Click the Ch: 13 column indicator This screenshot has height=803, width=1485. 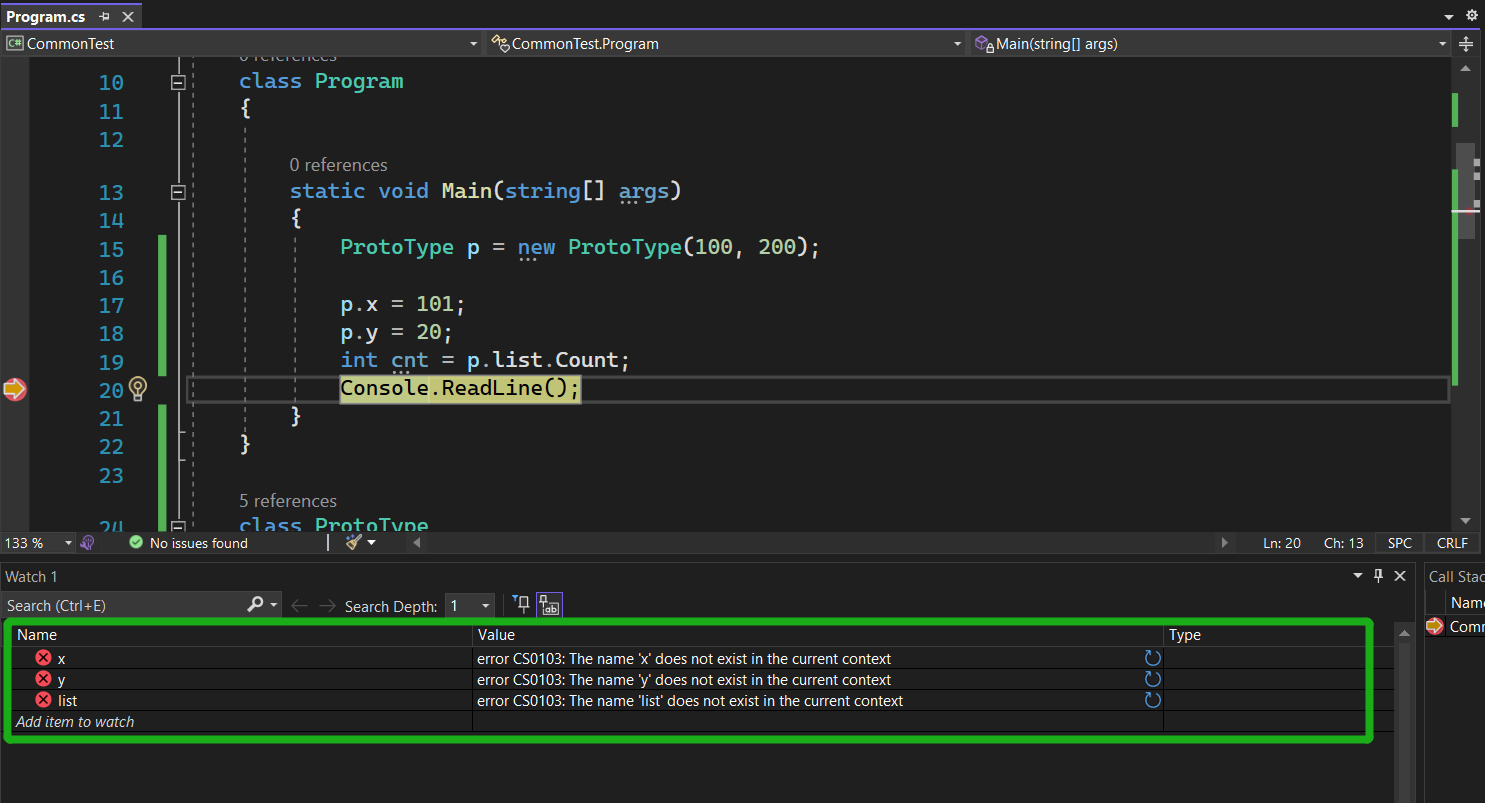(x=1344, y=543)
